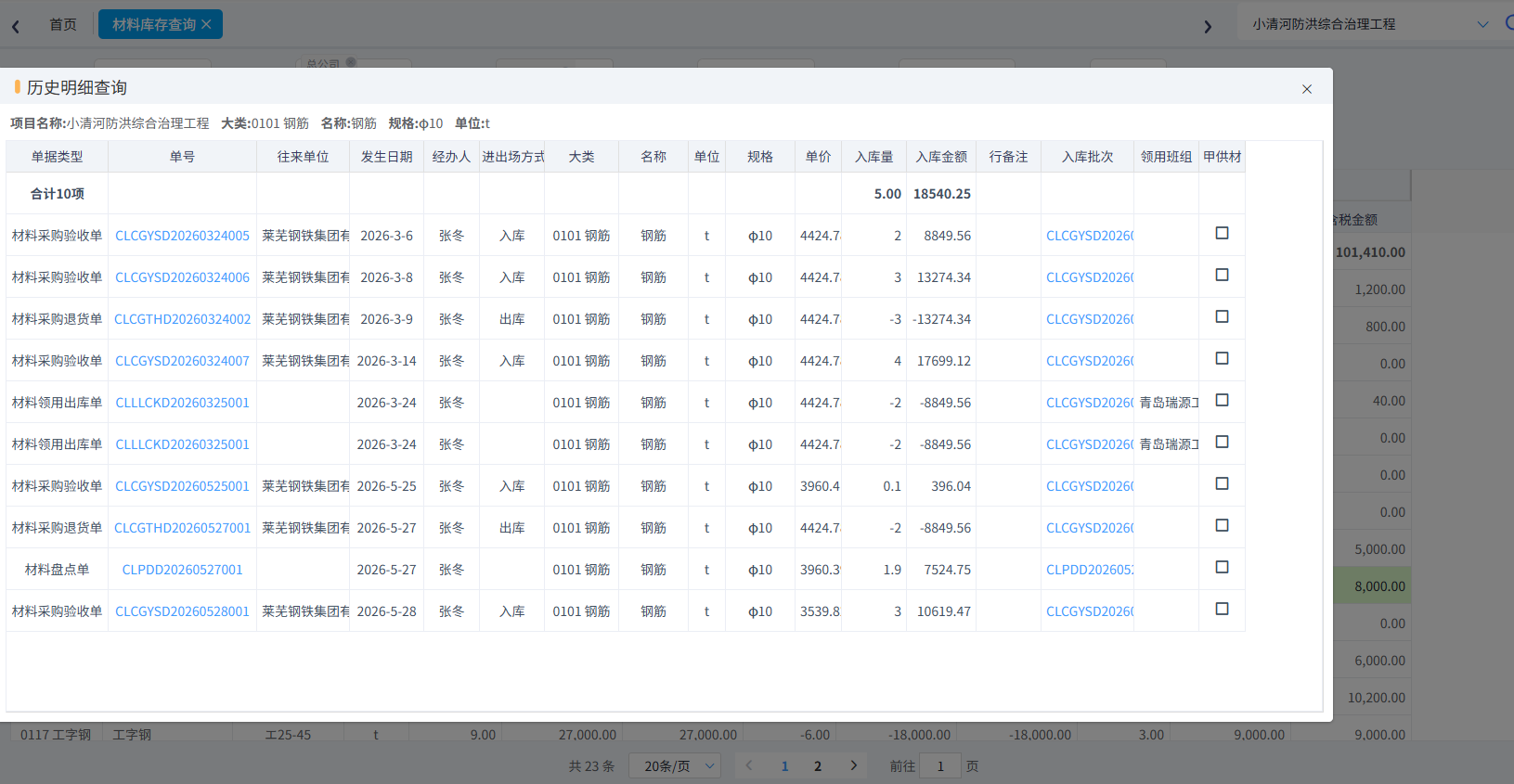Click 8,000.00 highlighted cell in background table
1514x784 pixels.
tap(1372, 586)
